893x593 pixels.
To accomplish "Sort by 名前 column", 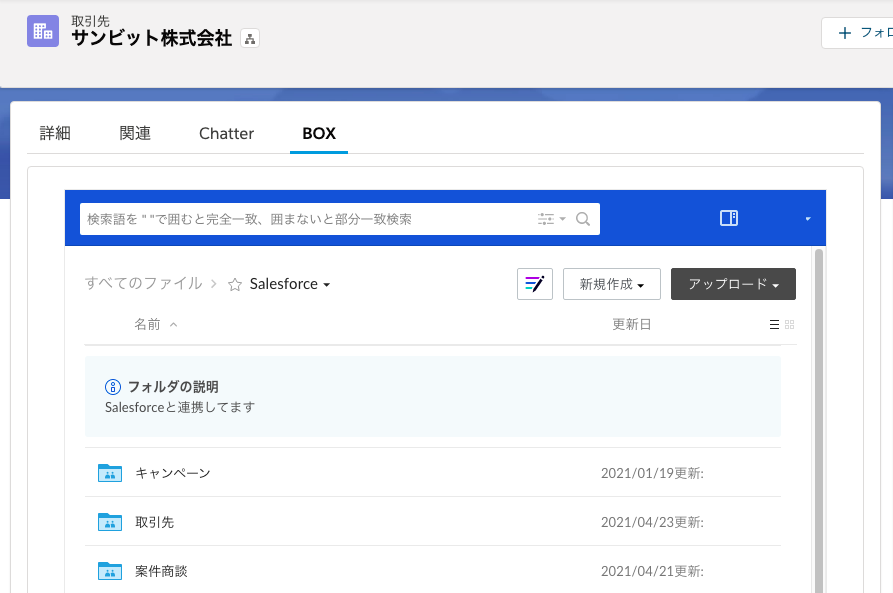I will click(x=147, y=324).
